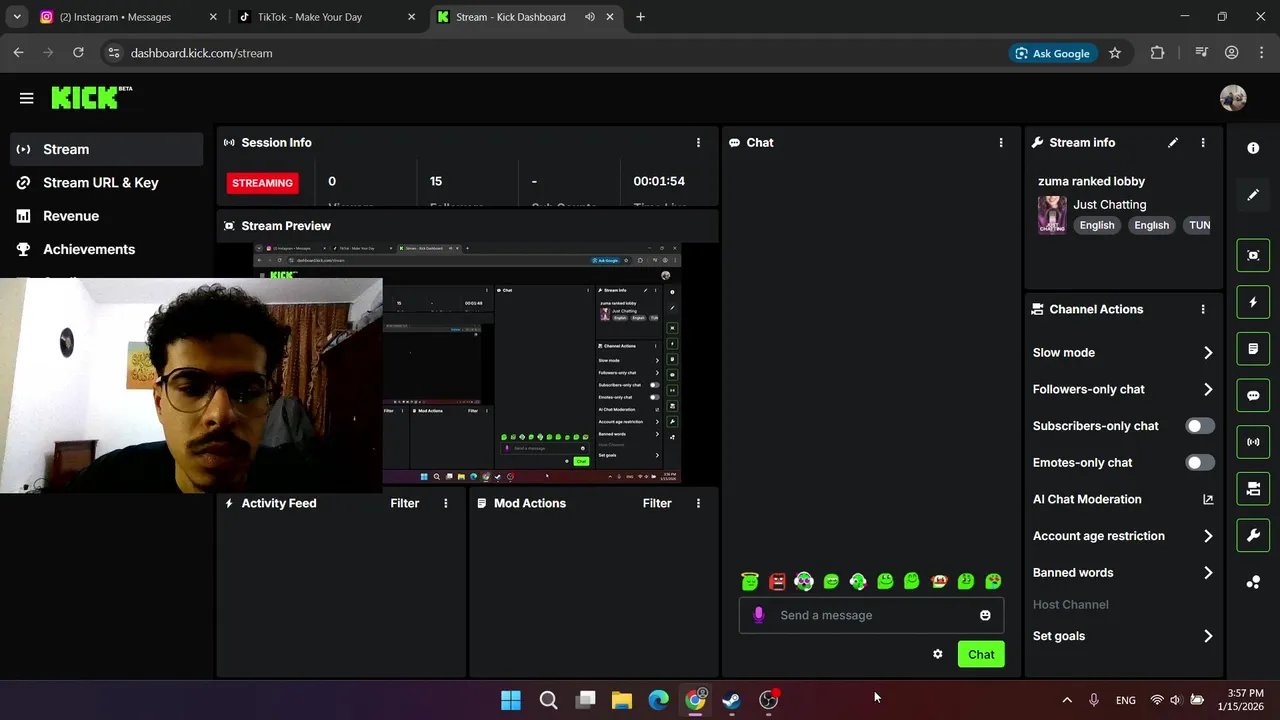Click the info icon in right toolbar

[1253, 148]
